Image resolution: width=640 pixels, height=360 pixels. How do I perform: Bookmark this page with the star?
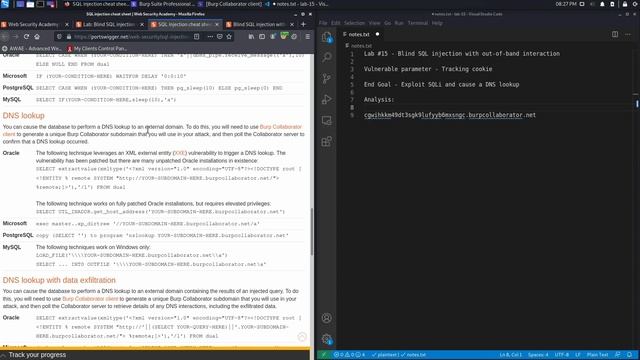229,36
